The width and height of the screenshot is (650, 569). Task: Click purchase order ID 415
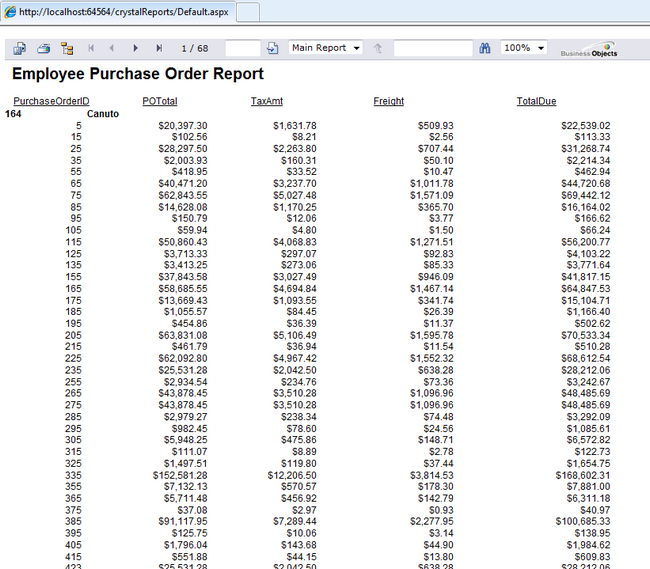pyautogui.click(x=73, y=557)
